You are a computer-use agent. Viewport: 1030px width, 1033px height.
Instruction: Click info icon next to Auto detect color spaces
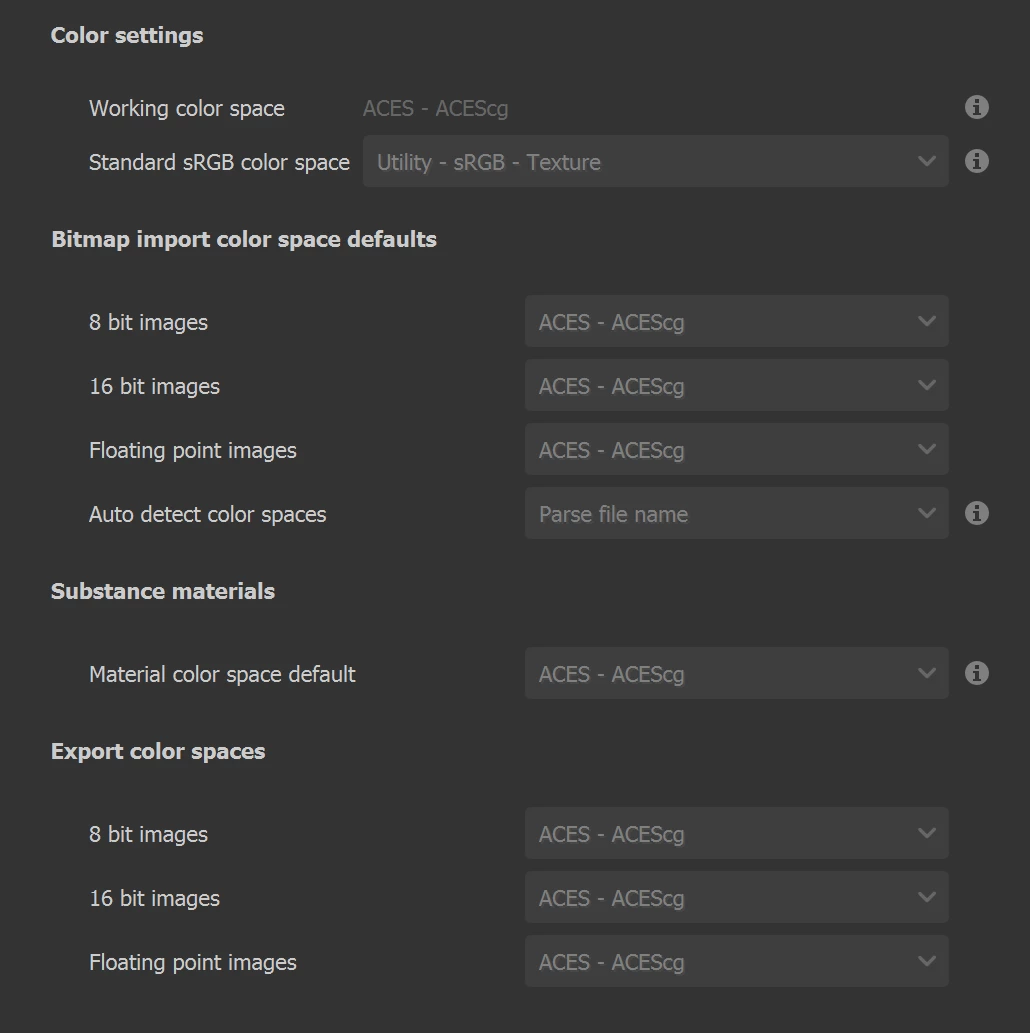coord(977,513)
